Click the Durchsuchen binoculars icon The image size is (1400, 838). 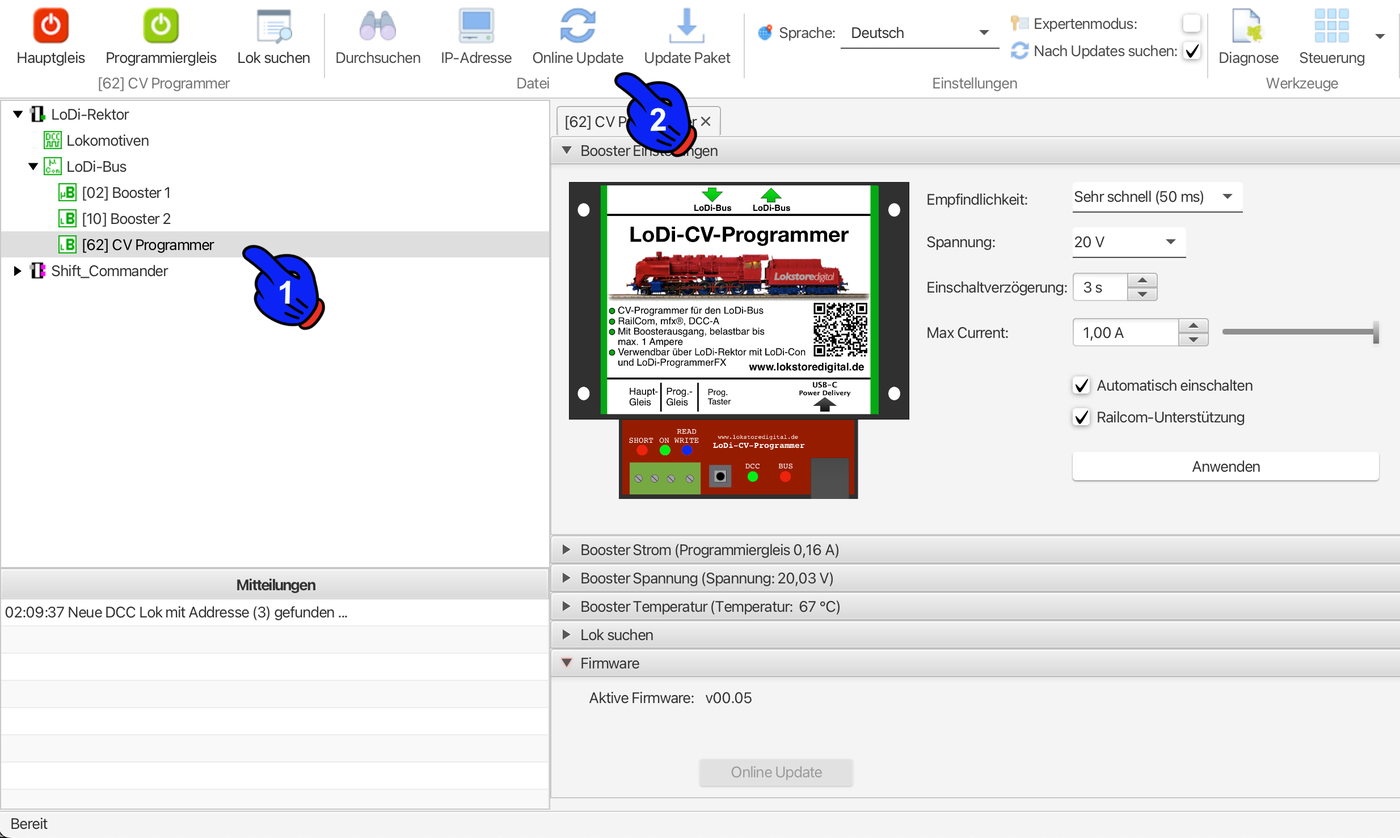(378, 25)
